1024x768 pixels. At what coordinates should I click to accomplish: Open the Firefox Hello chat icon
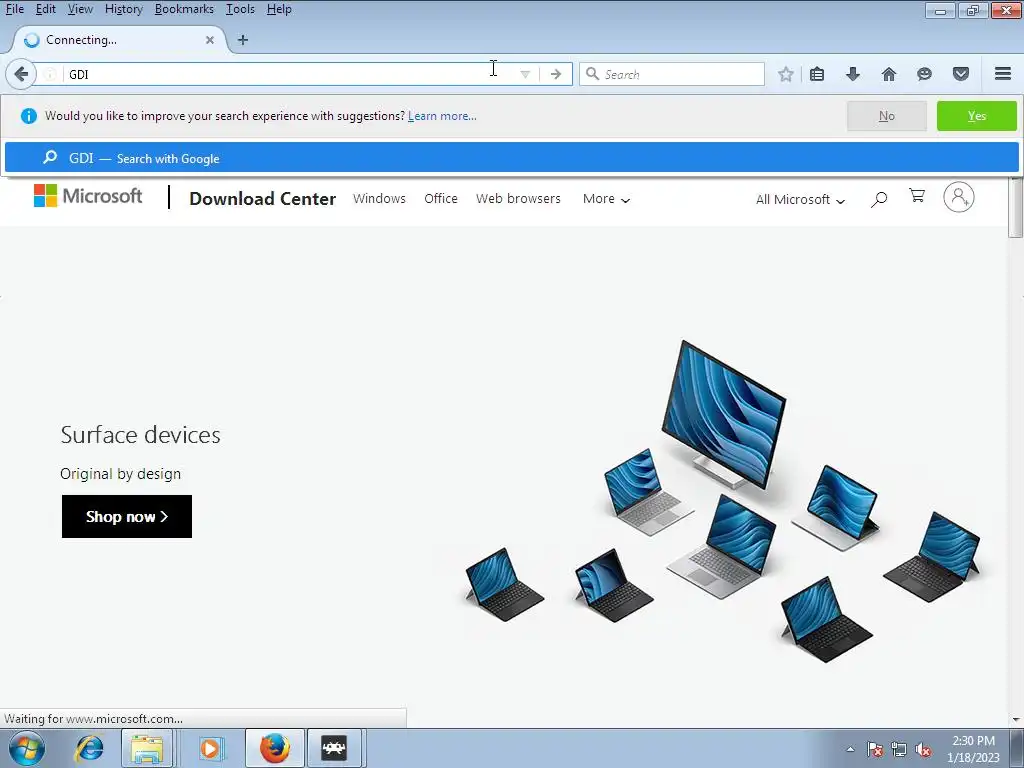click(924, 74)
